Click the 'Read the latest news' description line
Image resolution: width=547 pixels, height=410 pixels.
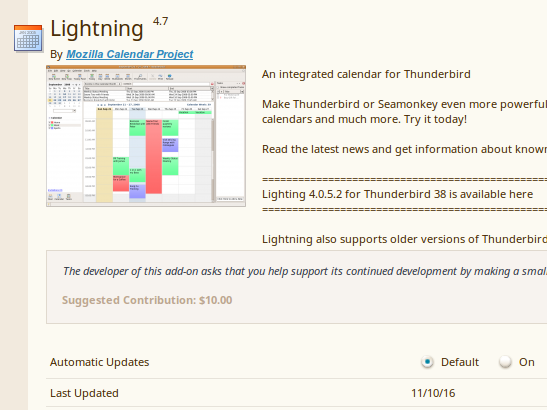coord(404,149)
